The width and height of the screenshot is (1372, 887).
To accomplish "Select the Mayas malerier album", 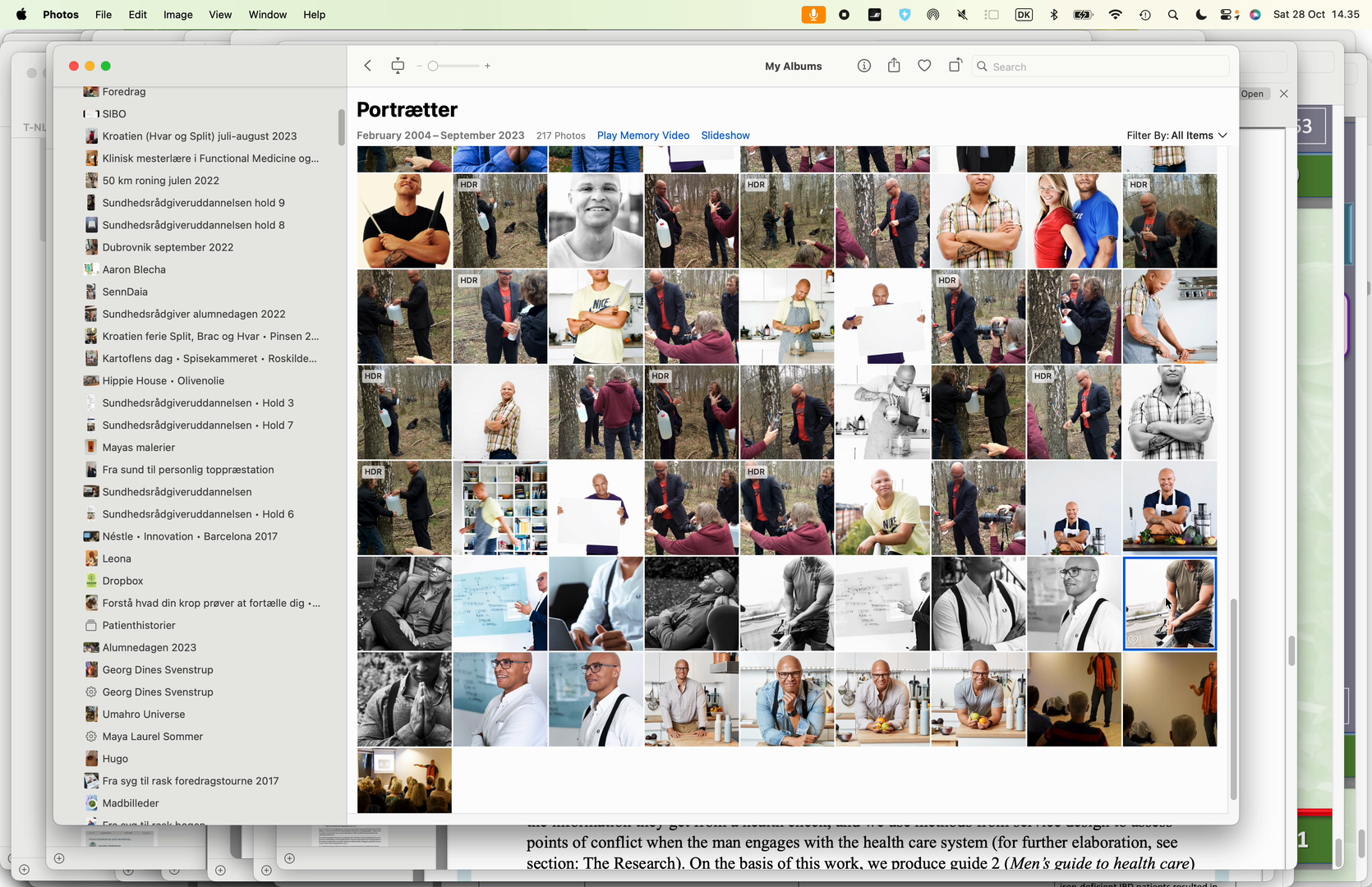I will [139, 448].
